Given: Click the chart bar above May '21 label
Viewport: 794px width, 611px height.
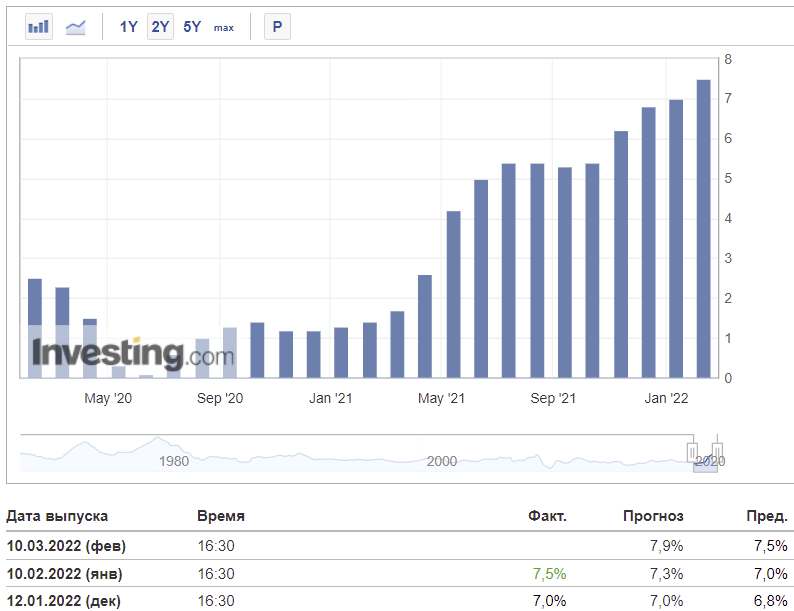Looking at the screenshot, I should point(453,294).
